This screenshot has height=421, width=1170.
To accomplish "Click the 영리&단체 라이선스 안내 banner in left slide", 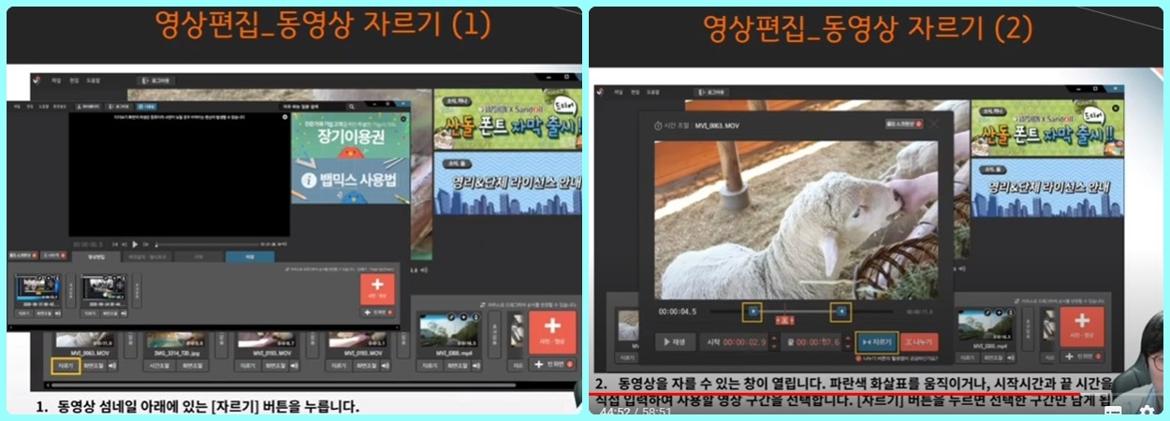I will pos(508,183).
